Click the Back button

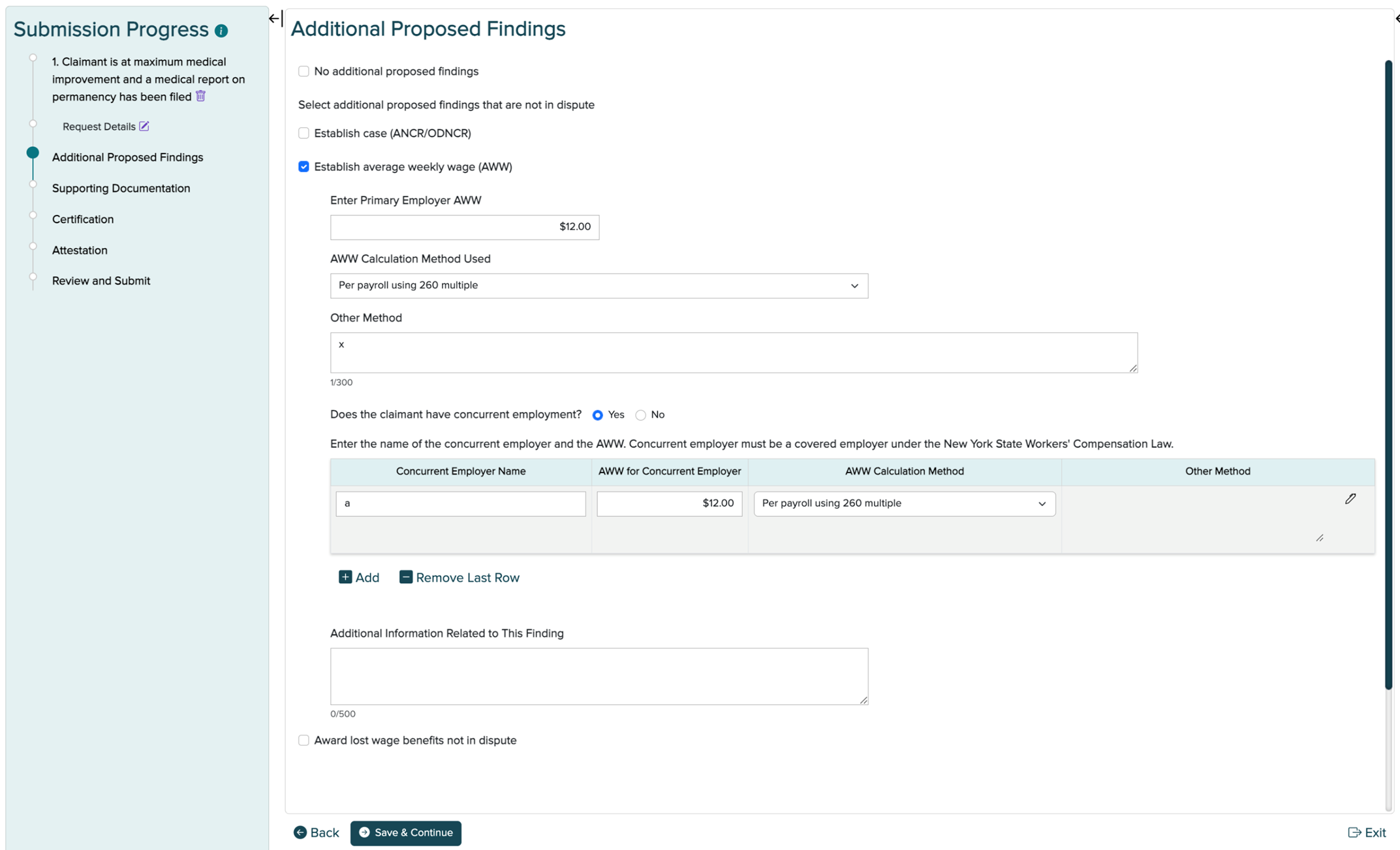pos(316,833)
